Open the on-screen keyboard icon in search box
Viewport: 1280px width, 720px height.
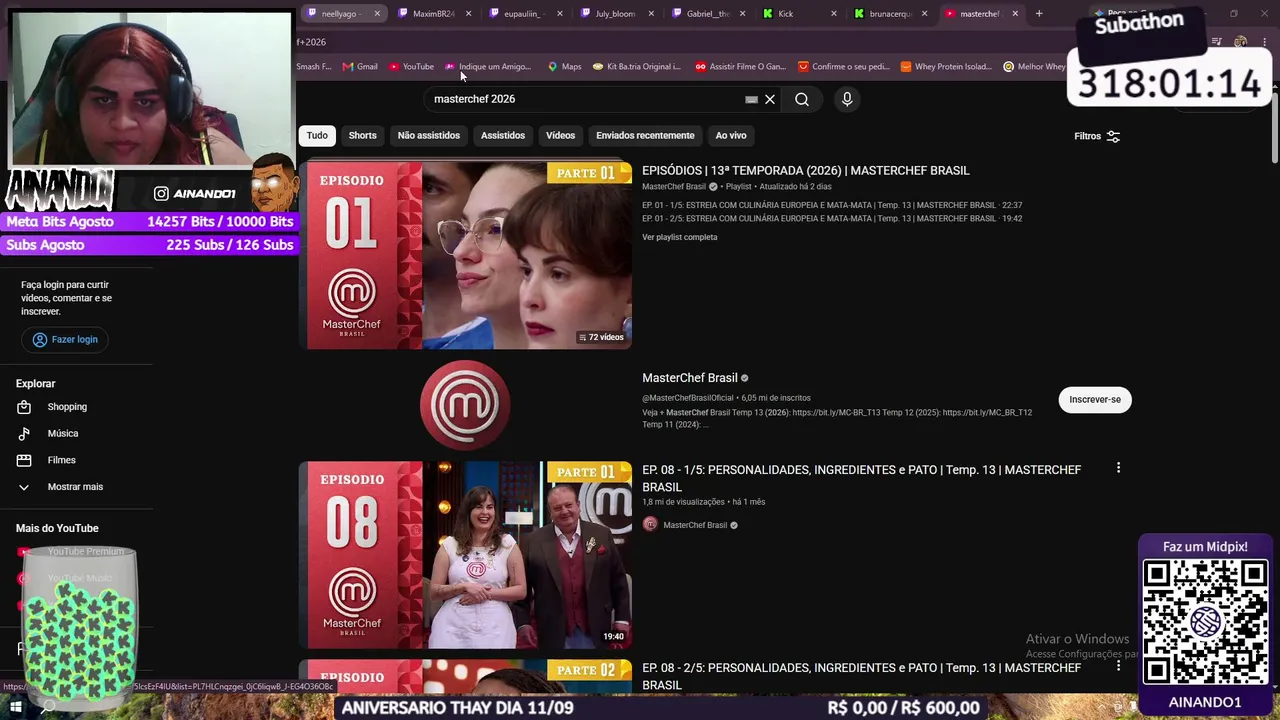751,100
